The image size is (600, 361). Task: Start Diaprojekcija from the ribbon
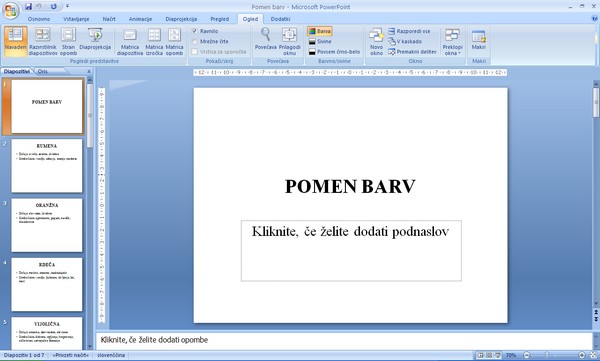95,39
